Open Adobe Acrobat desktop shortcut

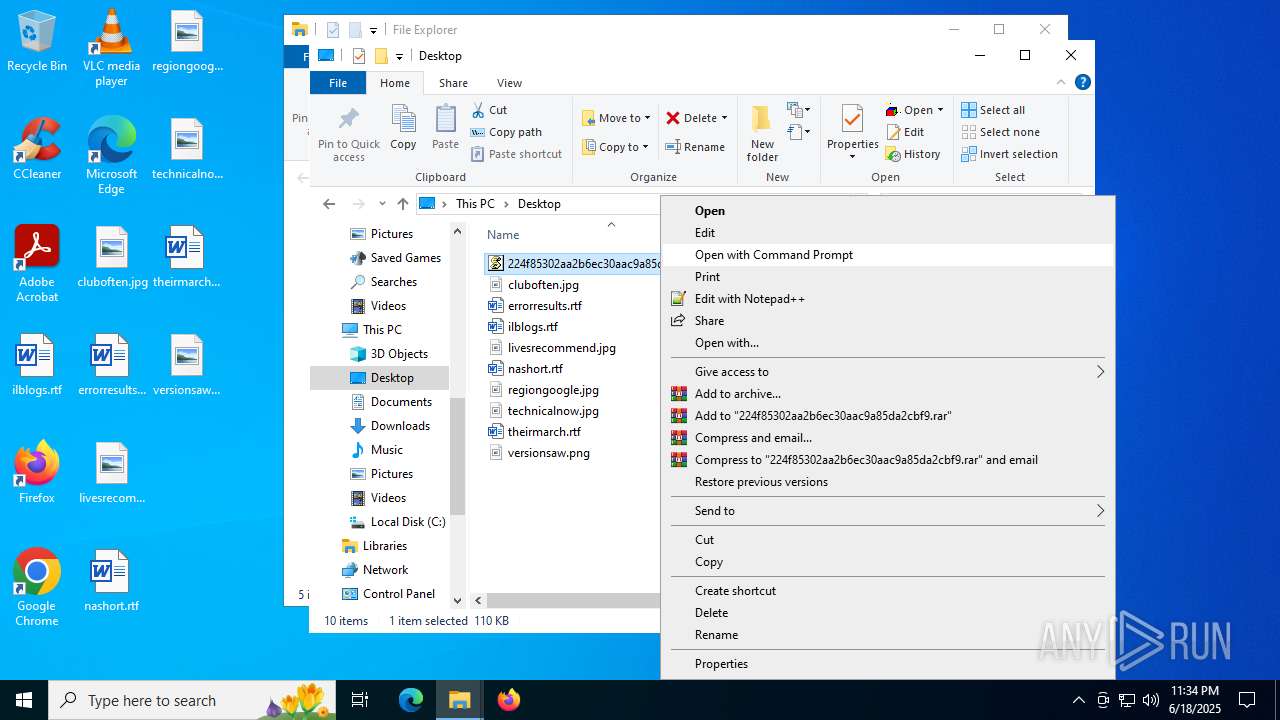point(37,264)
